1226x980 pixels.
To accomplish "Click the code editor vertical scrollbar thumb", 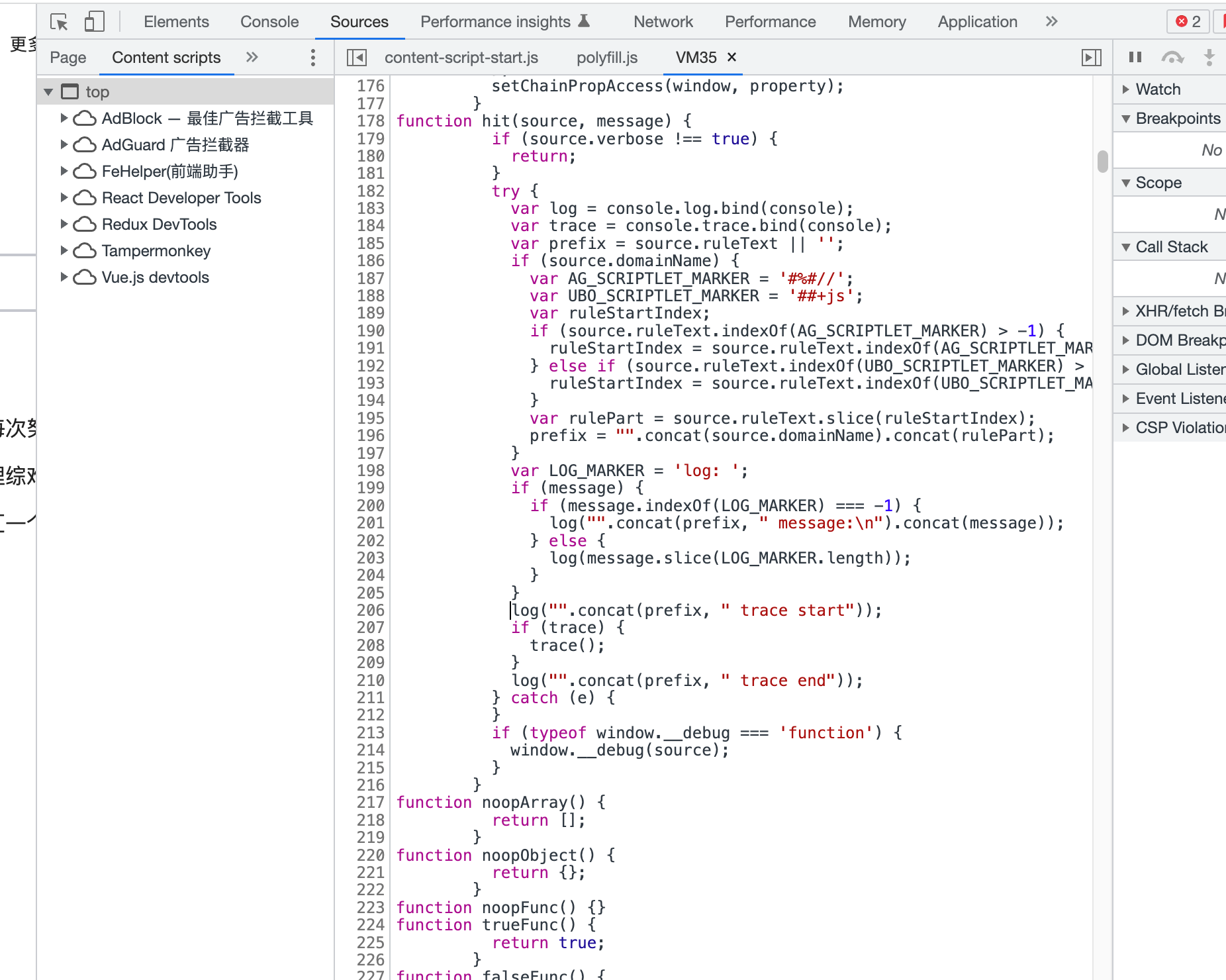I will point(1102,161).
